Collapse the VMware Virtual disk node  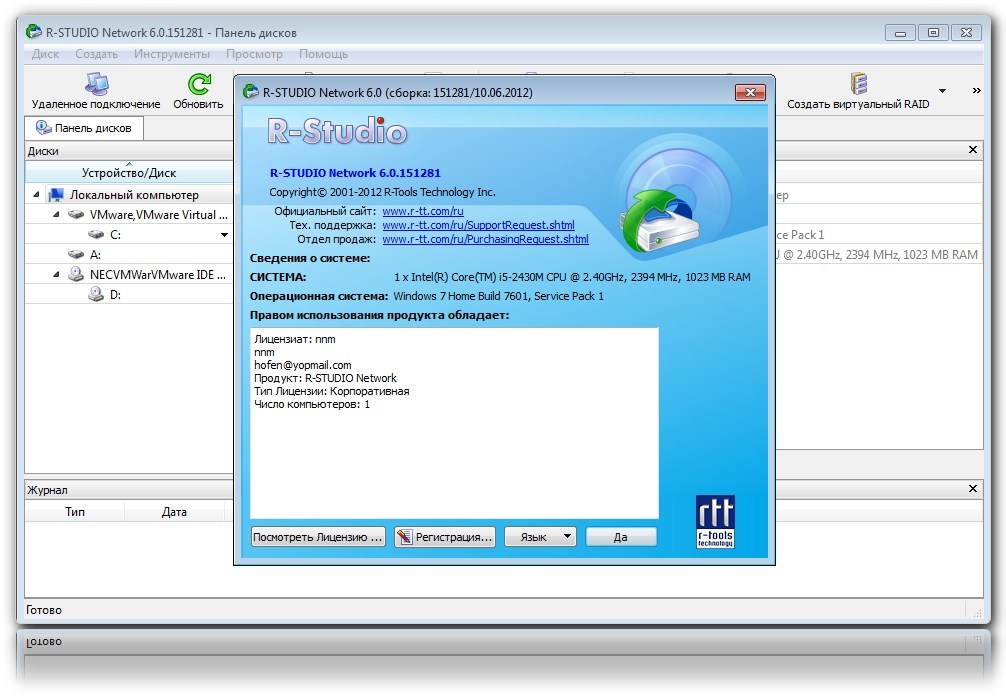click(x=56, y=215)
